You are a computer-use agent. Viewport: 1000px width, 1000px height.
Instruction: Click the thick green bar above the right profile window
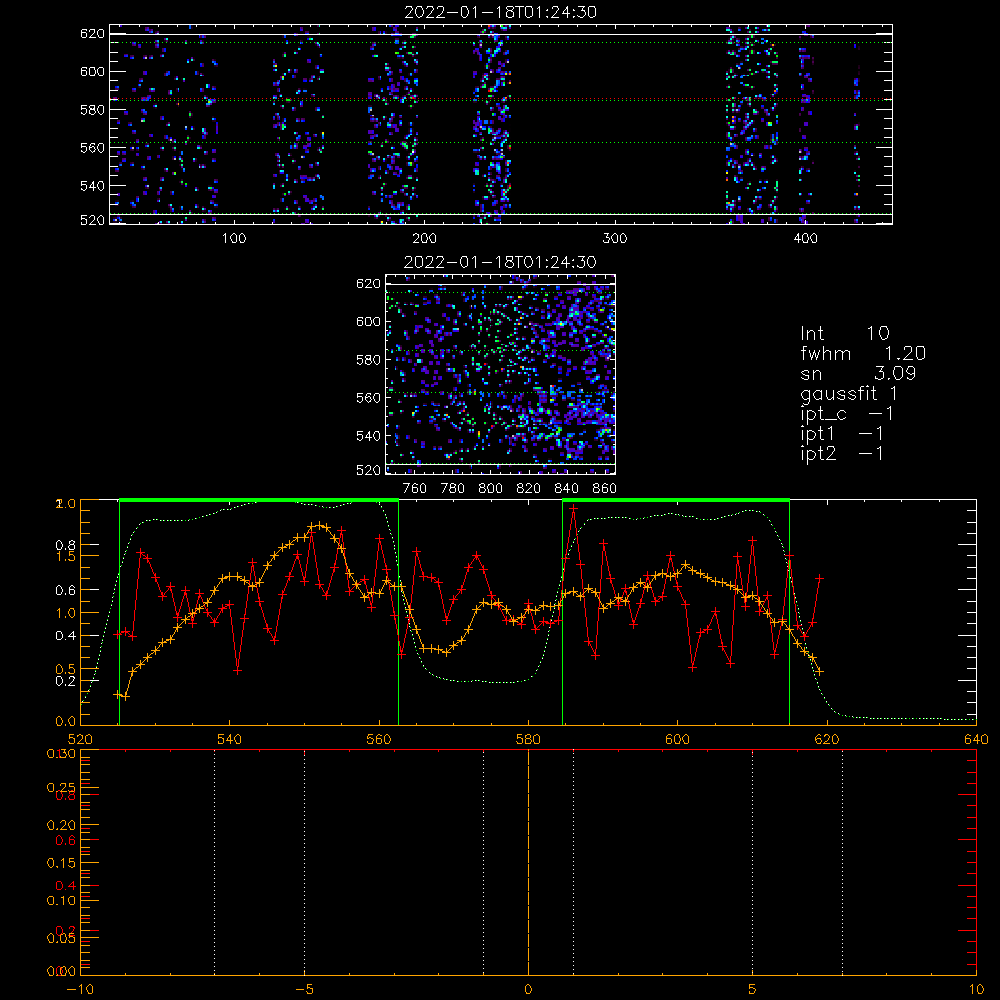[x=676, y=500]
